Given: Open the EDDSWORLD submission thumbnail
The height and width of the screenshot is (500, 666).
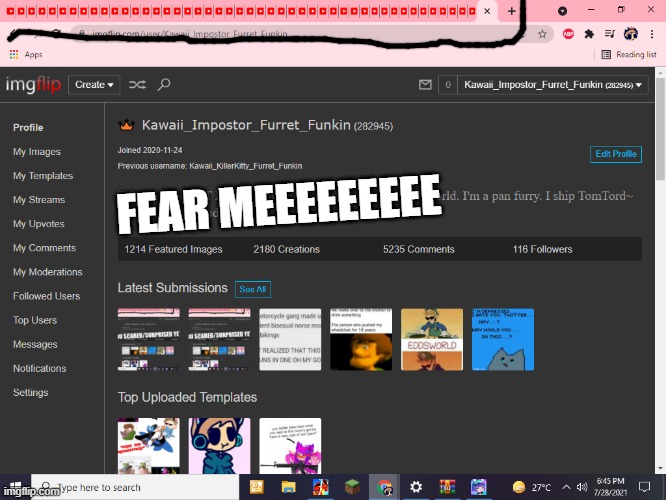Looking at the screenshot, I should click(x=432, y=339).
